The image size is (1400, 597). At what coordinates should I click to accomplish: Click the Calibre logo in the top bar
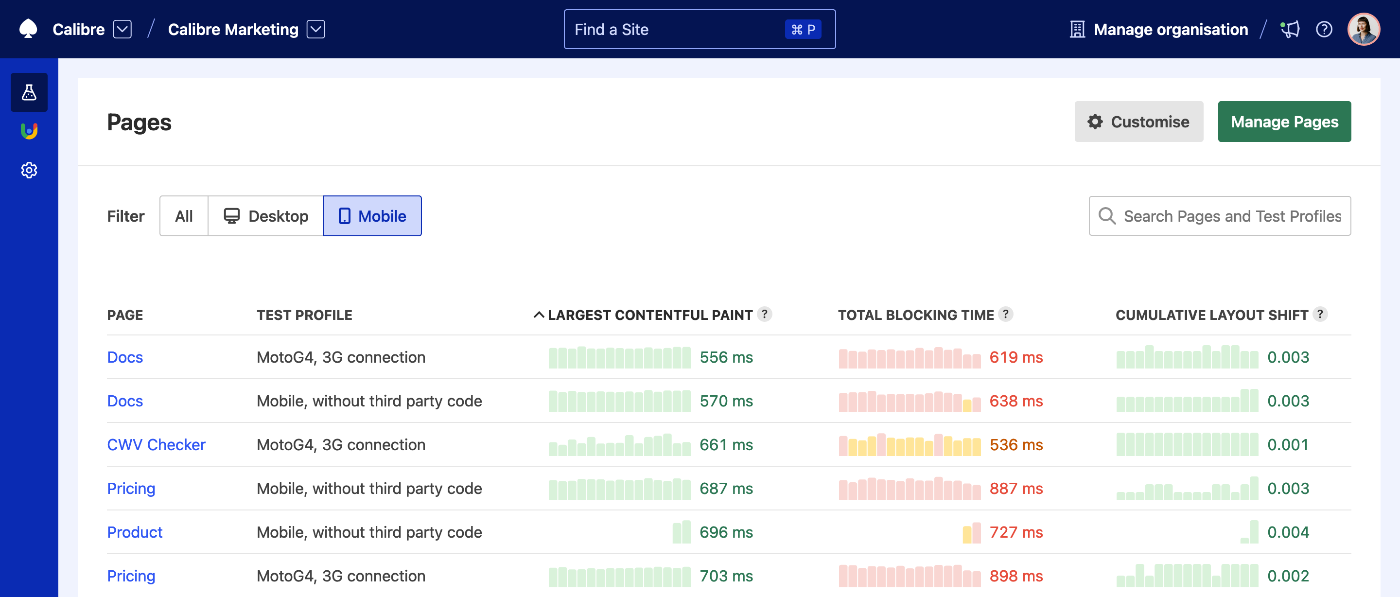click(27, 28)
